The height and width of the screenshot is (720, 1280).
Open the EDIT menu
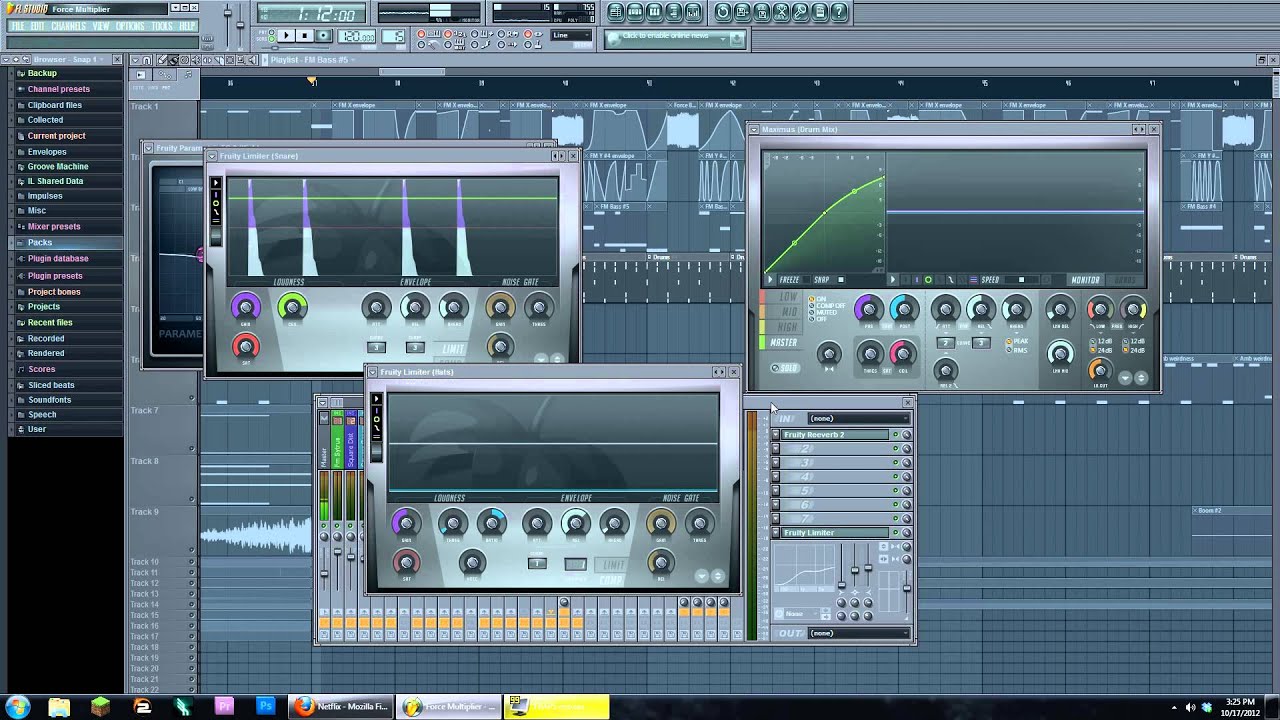pyautogui.click(x=38, y=26)
